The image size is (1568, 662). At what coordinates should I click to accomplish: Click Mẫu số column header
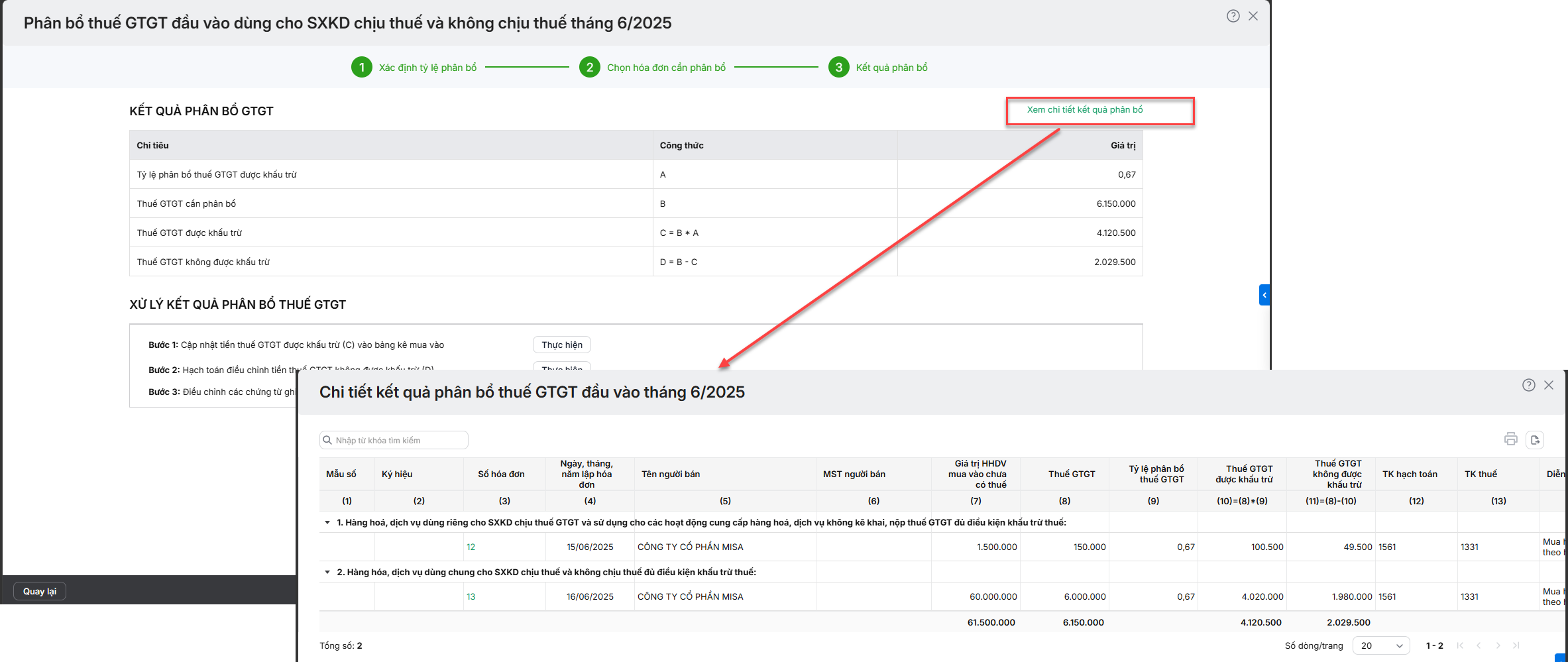tap(347, 474)
